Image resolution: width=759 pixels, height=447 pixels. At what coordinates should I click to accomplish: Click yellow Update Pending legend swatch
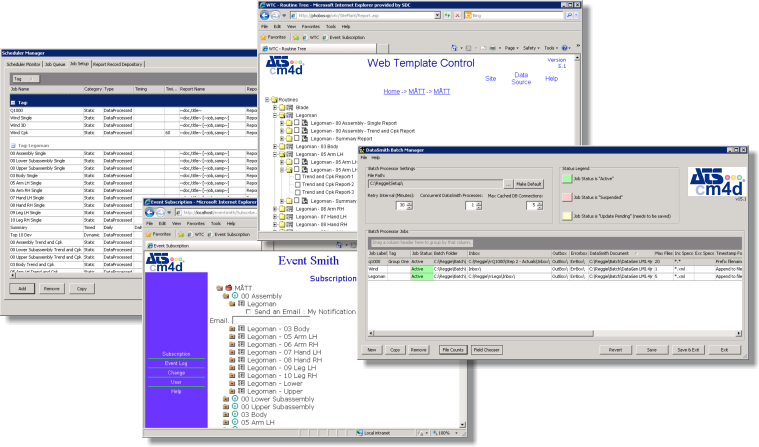tap(567, 216)
